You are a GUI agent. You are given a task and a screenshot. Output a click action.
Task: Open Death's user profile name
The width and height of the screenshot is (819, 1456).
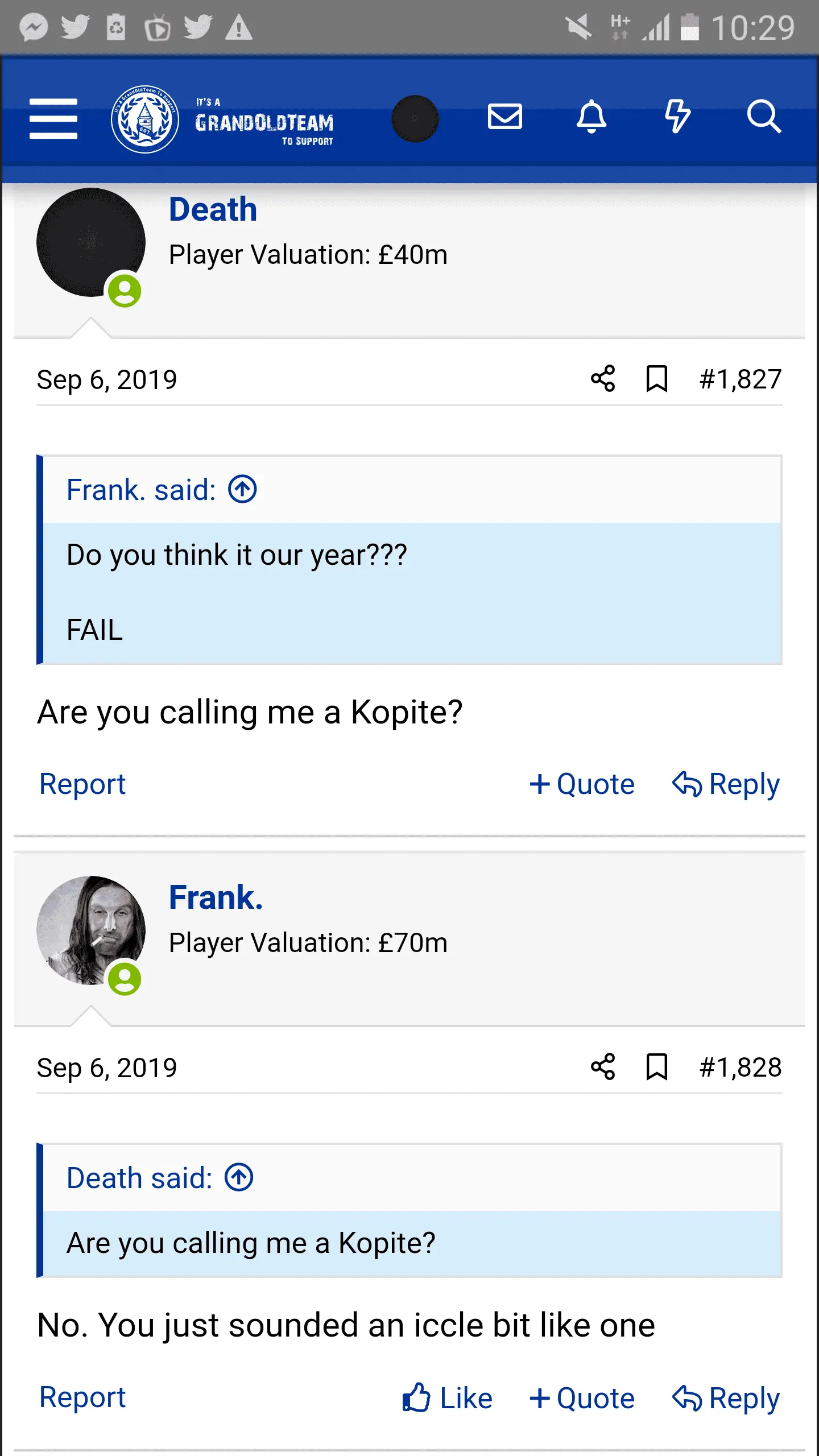213,209
